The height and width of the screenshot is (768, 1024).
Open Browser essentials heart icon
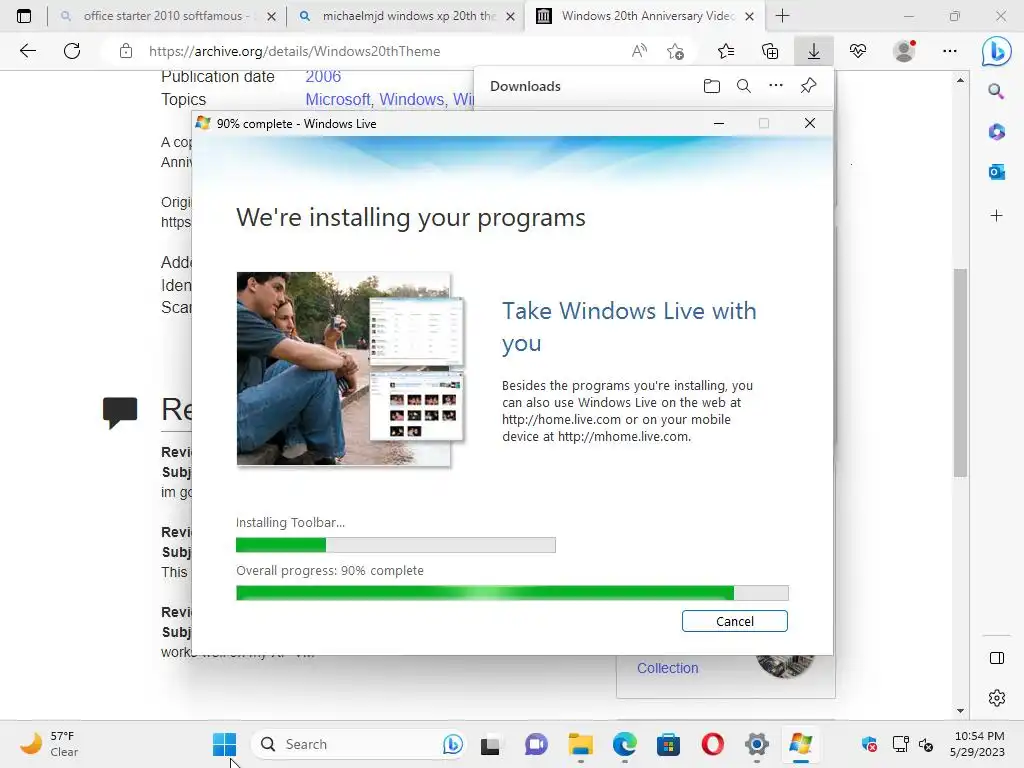tap(858, 51)
